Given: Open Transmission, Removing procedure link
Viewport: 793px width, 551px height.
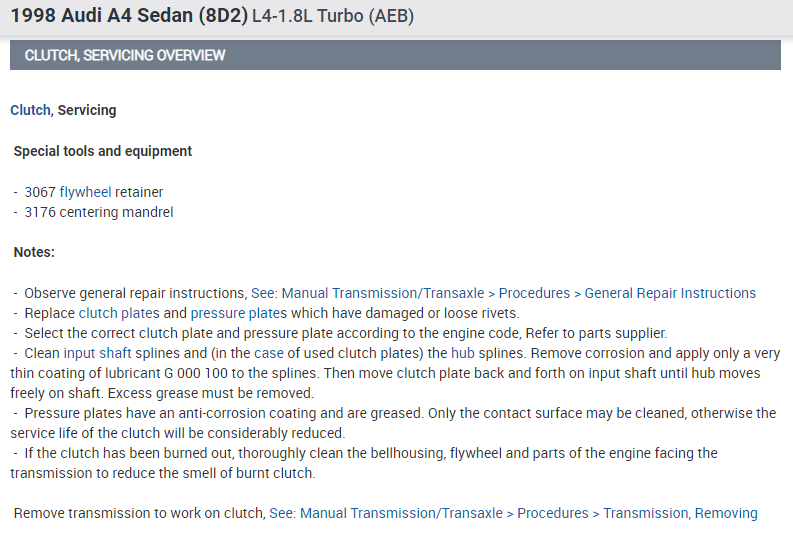Looking at the screenshot, I should (x=513, y=513).
